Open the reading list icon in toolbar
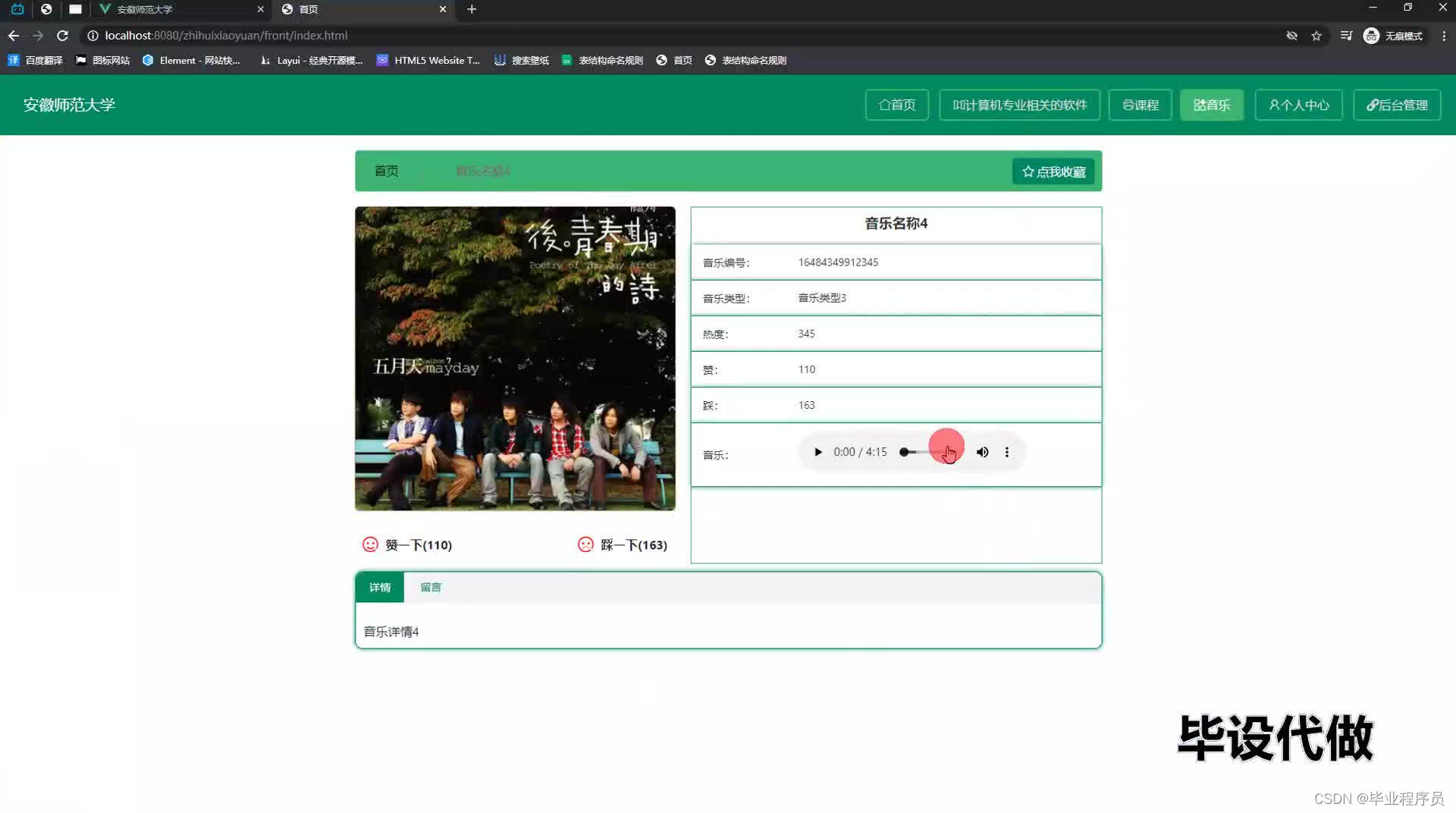The image size is (1456, 813). tap(1346, 36)
